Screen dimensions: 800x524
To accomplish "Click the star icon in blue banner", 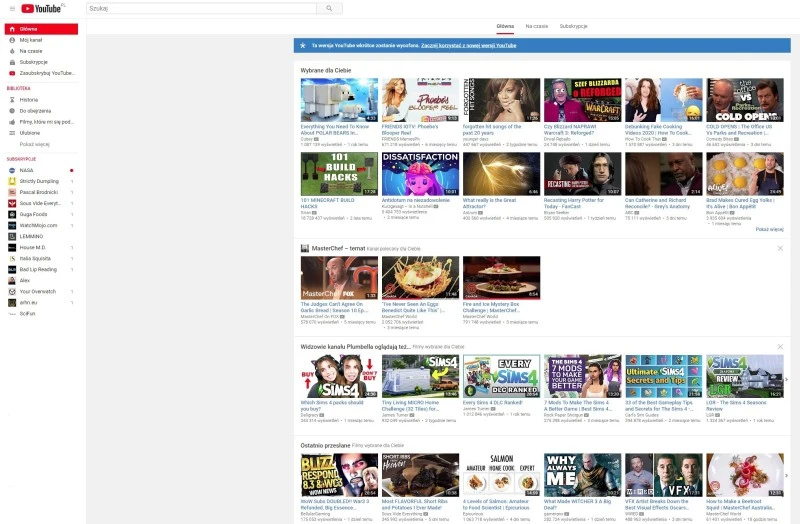I will pos(303,45).
